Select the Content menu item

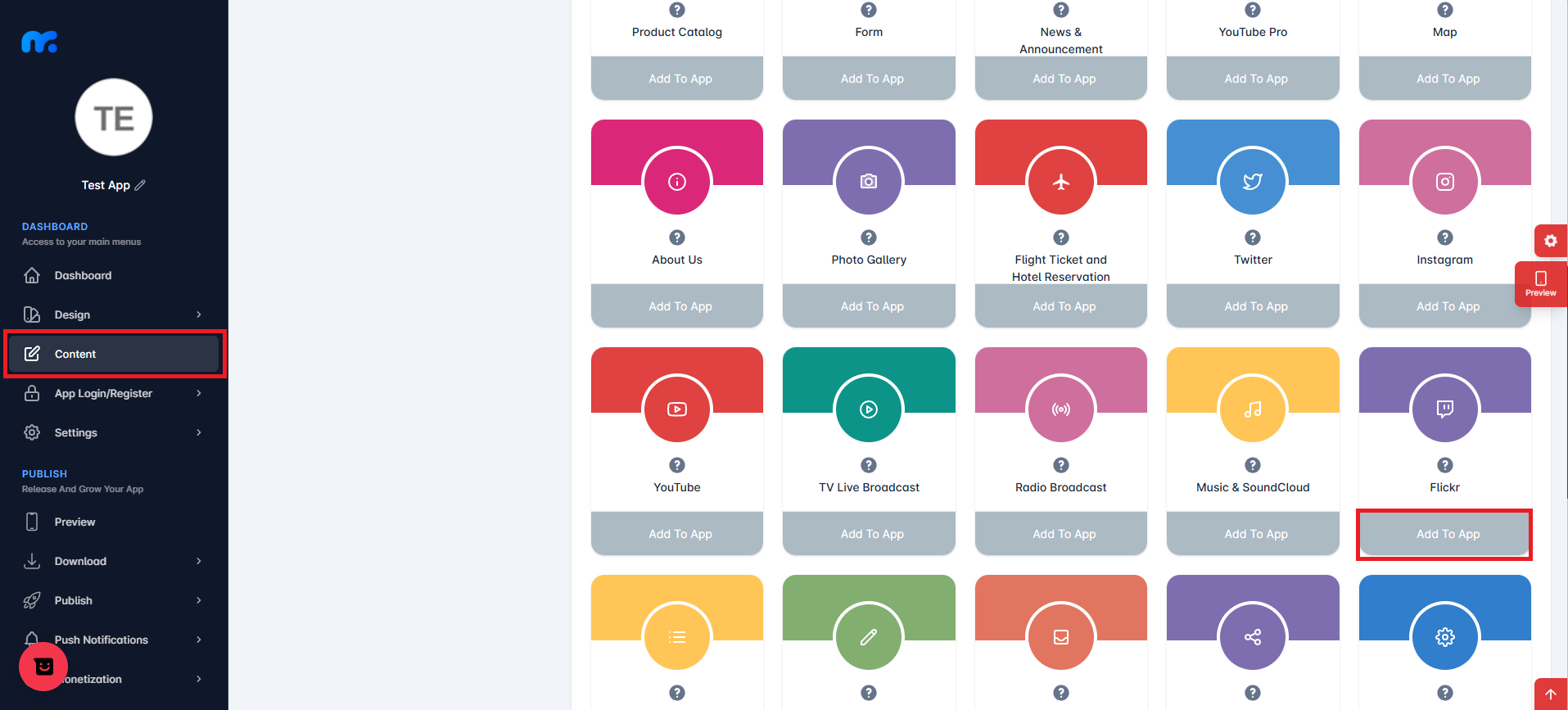click(75, 354)
